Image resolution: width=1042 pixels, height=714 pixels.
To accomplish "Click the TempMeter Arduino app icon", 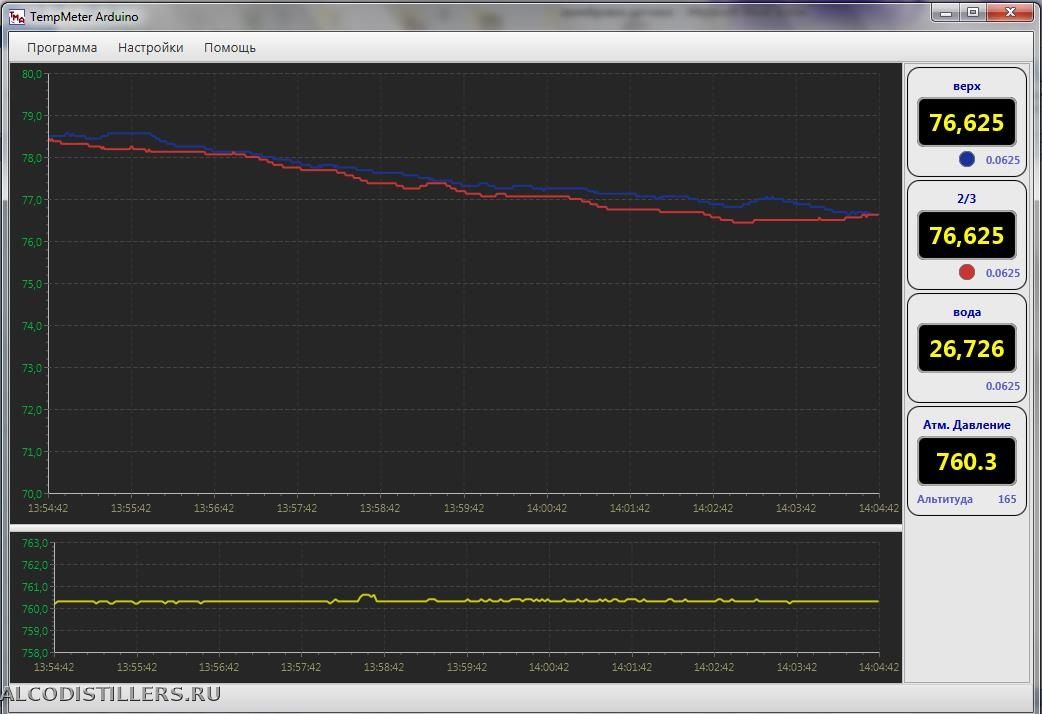I will click(x=17, y=17).
